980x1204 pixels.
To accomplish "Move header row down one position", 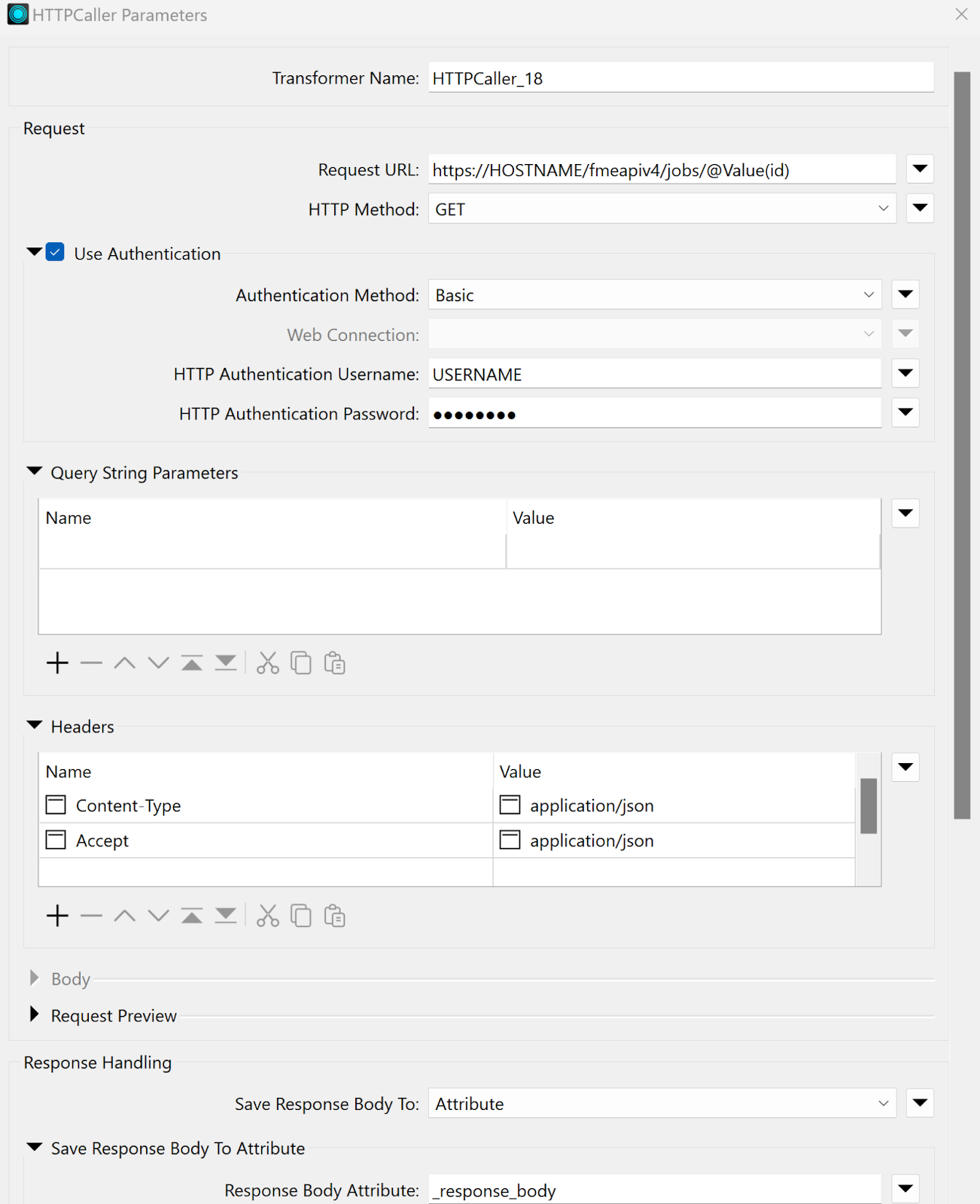I will (158, 916).
